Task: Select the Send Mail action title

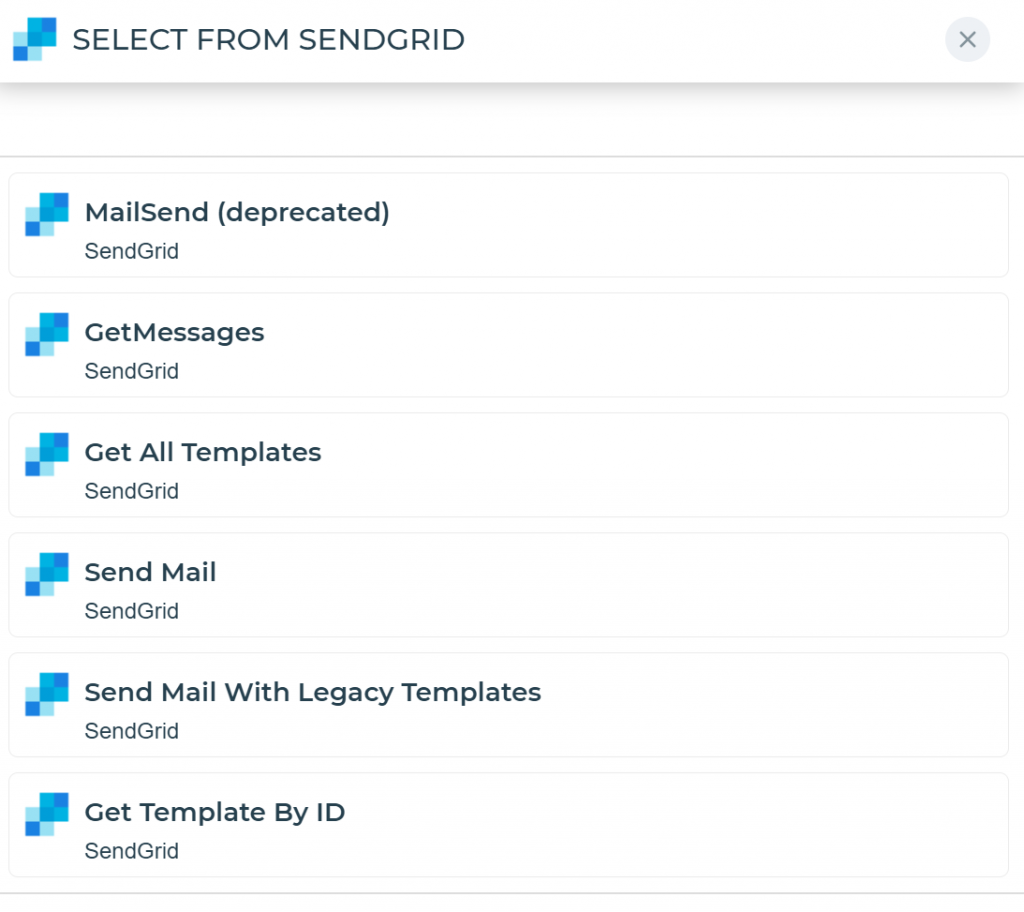Action: (150, 572)
